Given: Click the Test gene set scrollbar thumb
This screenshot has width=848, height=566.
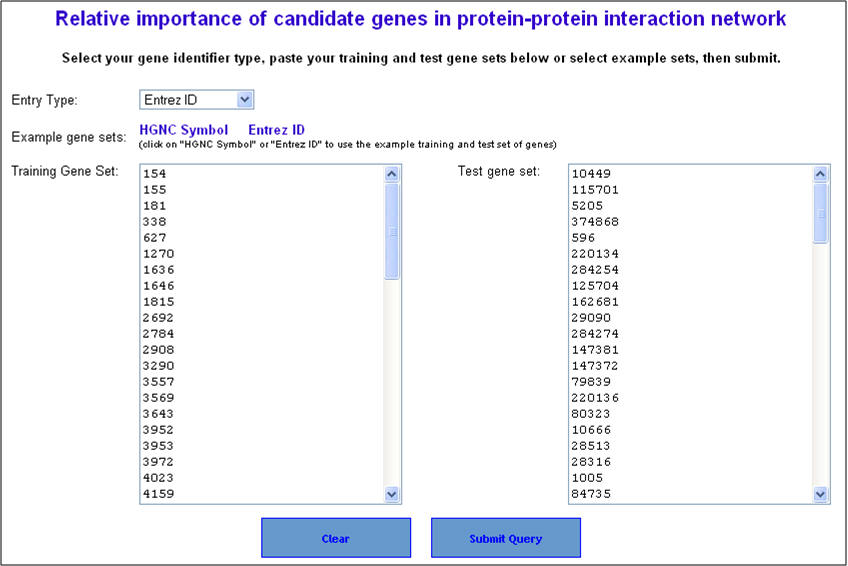Looking at the screenshot, I should 820,214.
